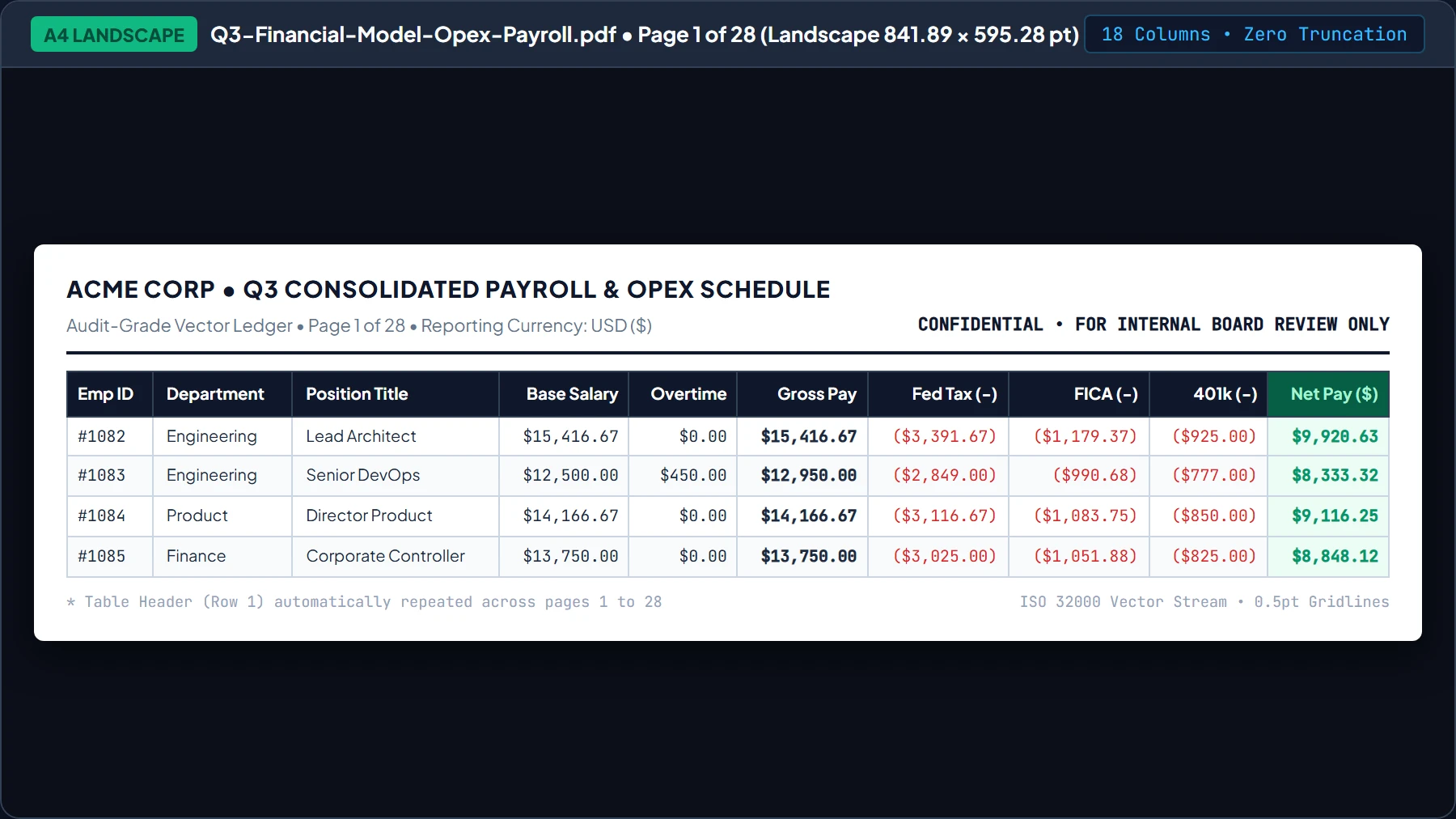The width and height of the screenshot is (1456, 819).
Task: Click the ACME CORP Q3 schedule title
Action: (448, 290)
